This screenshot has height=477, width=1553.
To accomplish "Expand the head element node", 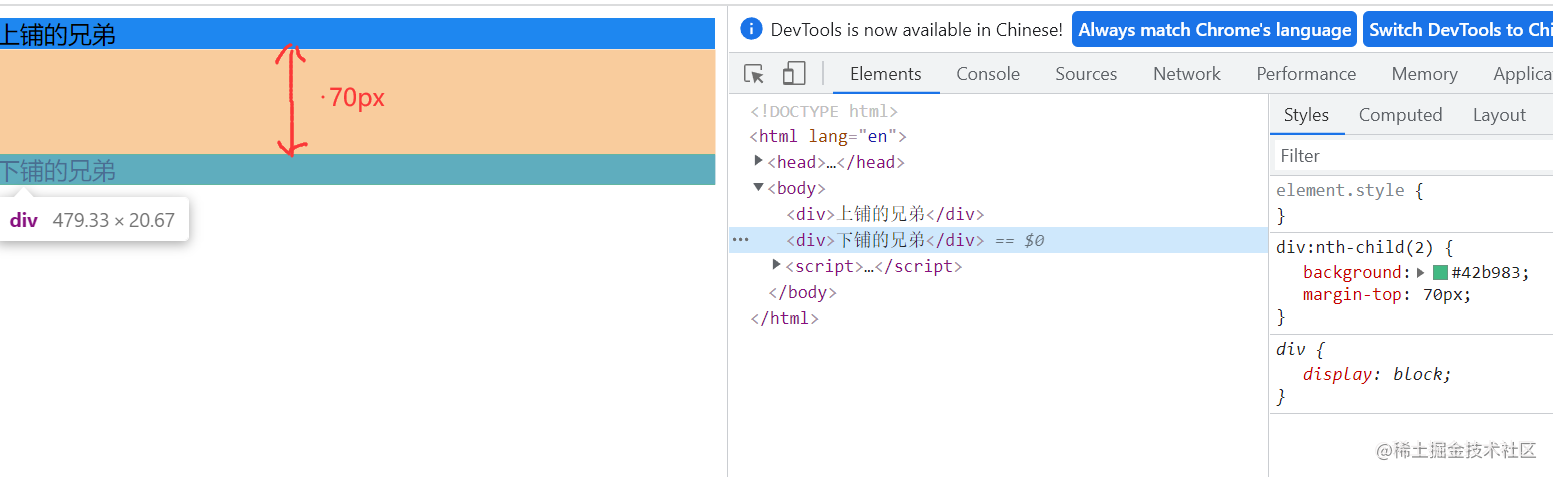I will click(x=759, y=161).
